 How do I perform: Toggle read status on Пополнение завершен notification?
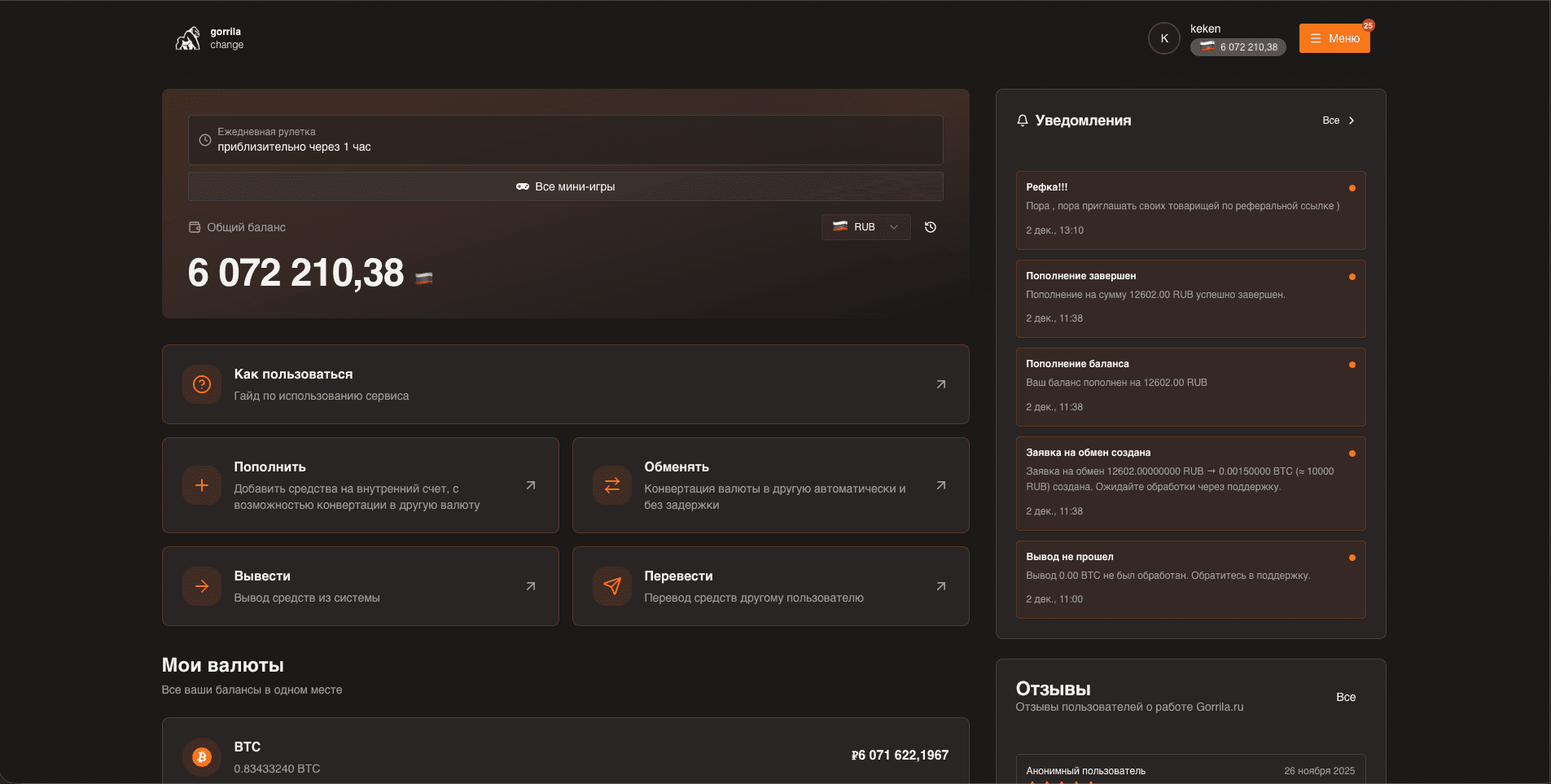[x=1352, y=276]
